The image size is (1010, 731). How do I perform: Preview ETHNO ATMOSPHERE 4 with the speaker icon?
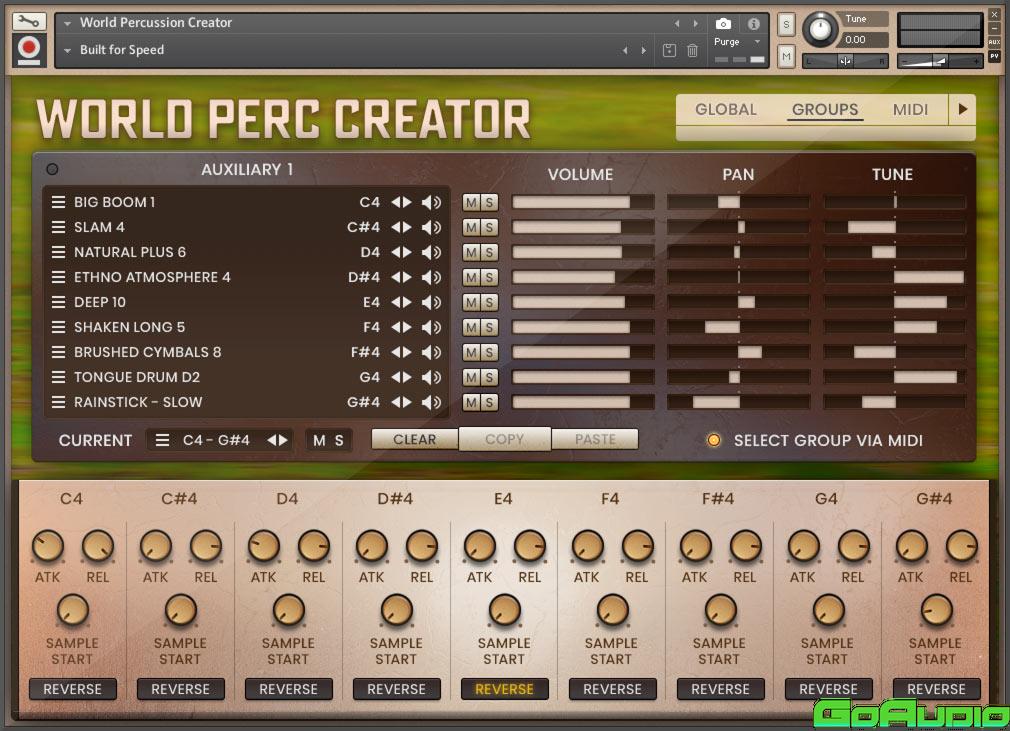432,278
